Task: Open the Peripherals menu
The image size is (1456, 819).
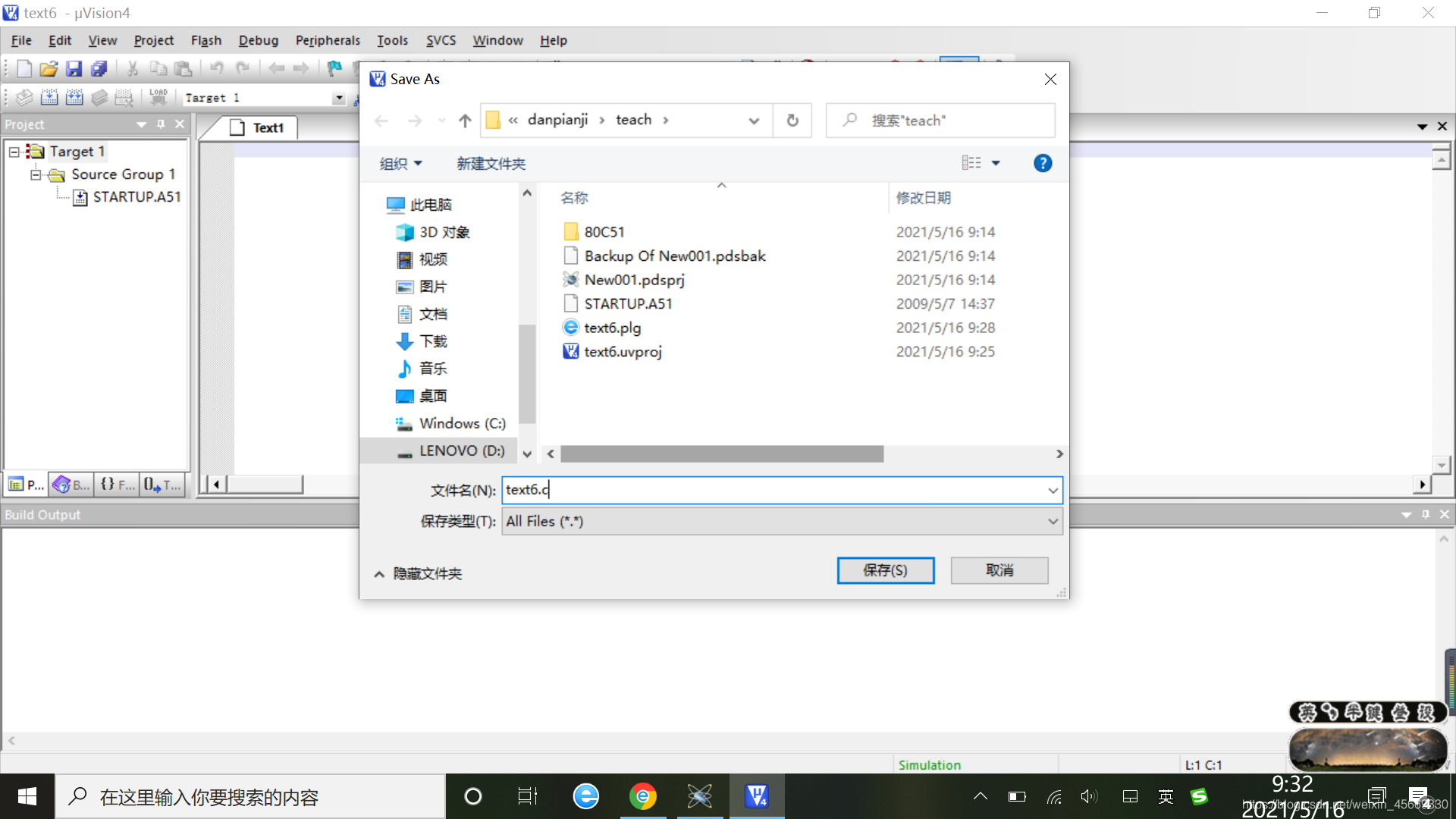Action: [328, 40]
